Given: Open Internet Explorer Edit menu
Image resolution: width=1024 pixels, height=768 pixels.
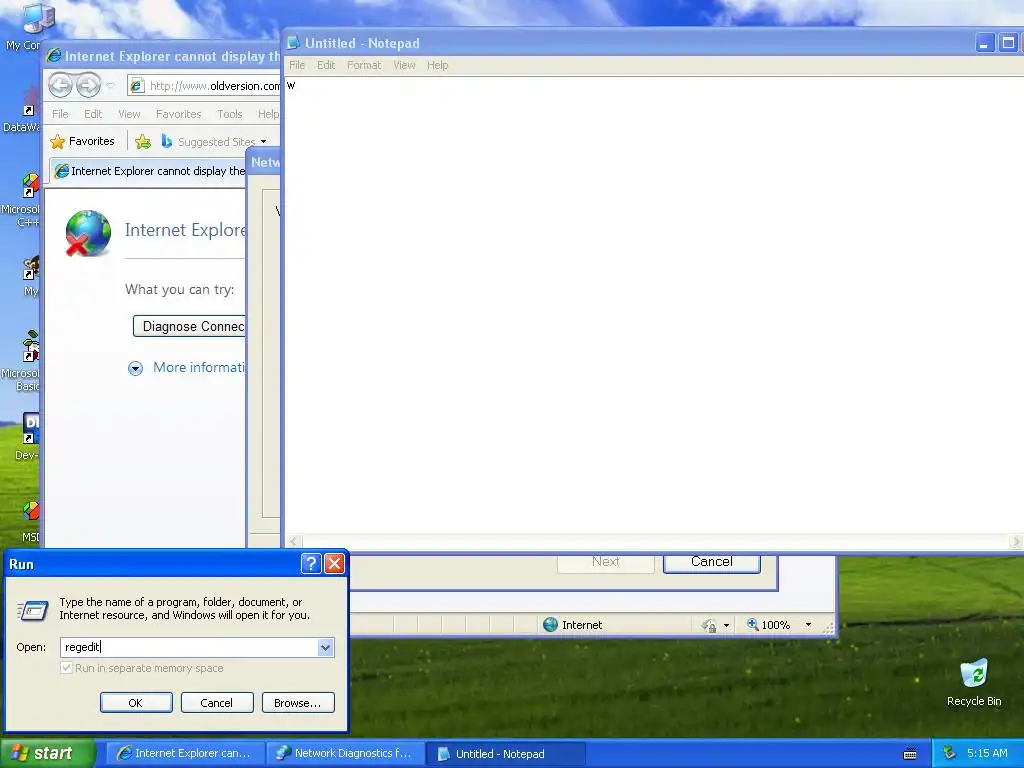Looking at the screenshot, I should coord(93,114).
